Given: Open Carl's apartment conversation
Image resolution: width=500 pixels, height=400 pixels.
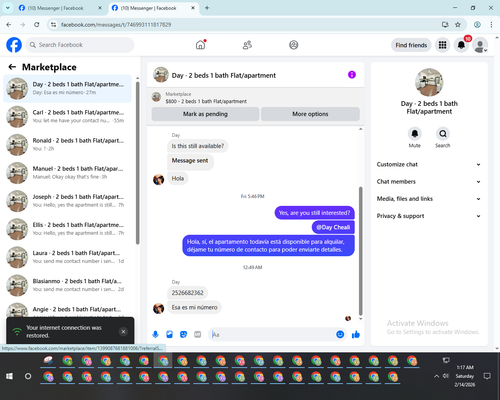Looking at the screenshot, I should [x=68, y=117].
